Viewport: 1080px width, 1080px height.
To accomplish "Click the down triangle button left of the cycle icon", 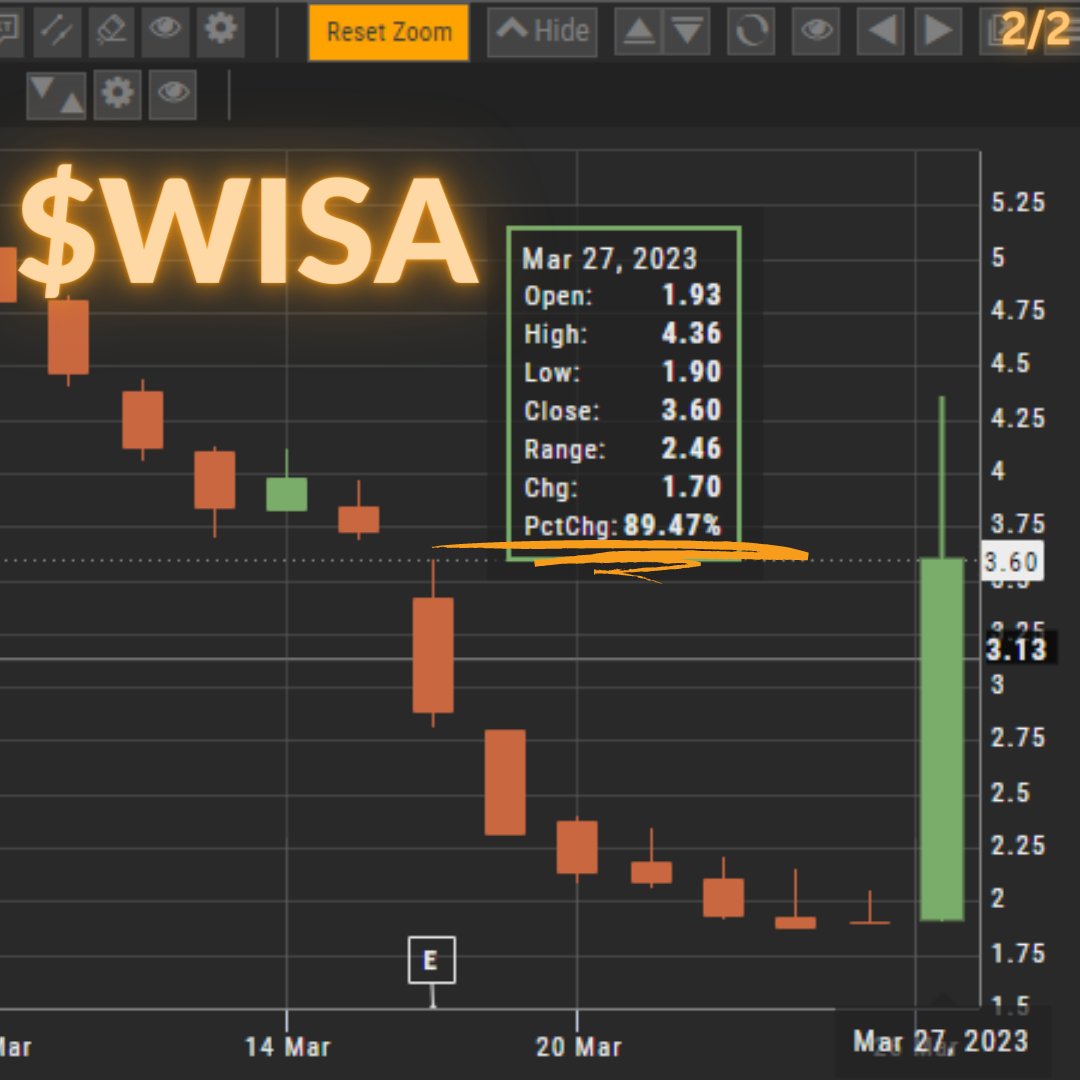I will click(x=687, y=31).
